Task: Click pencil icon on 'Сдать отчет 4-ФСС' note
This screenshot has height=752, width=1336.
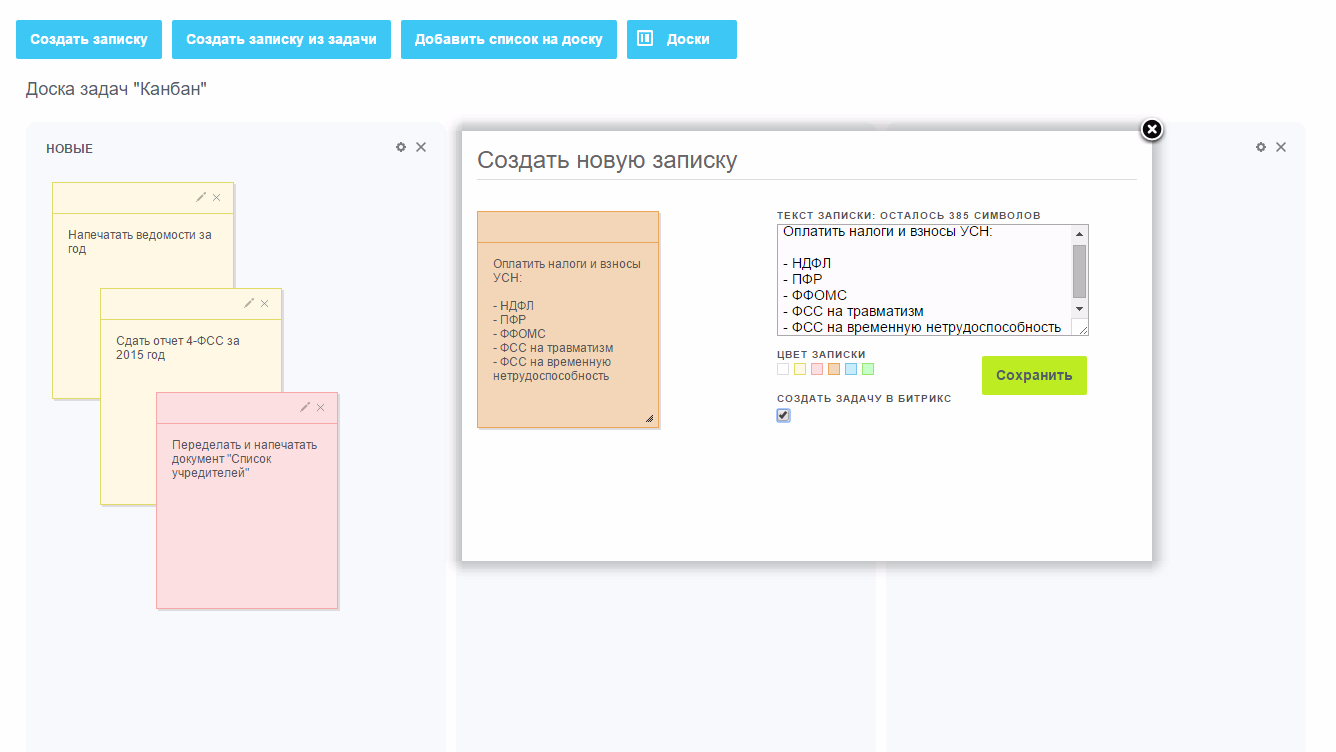Action: click(249, 303)
